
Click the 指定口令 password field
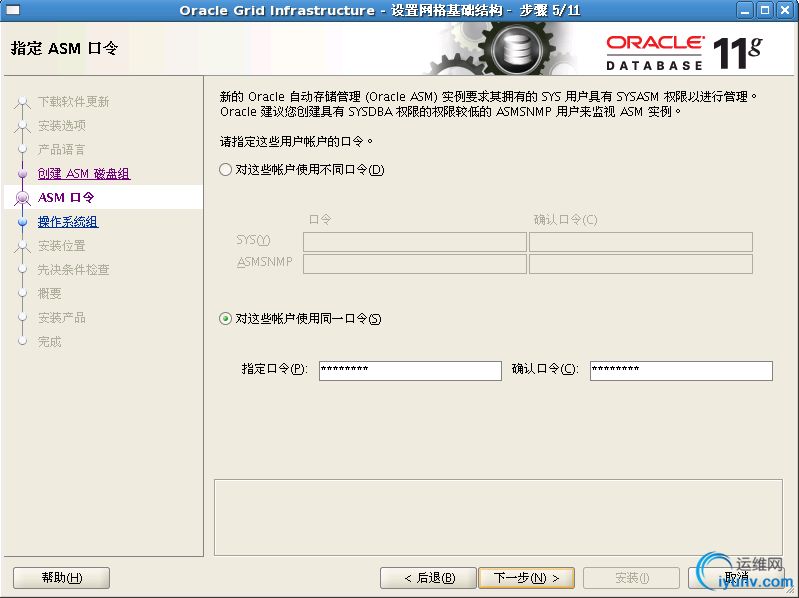click(410, 371)
